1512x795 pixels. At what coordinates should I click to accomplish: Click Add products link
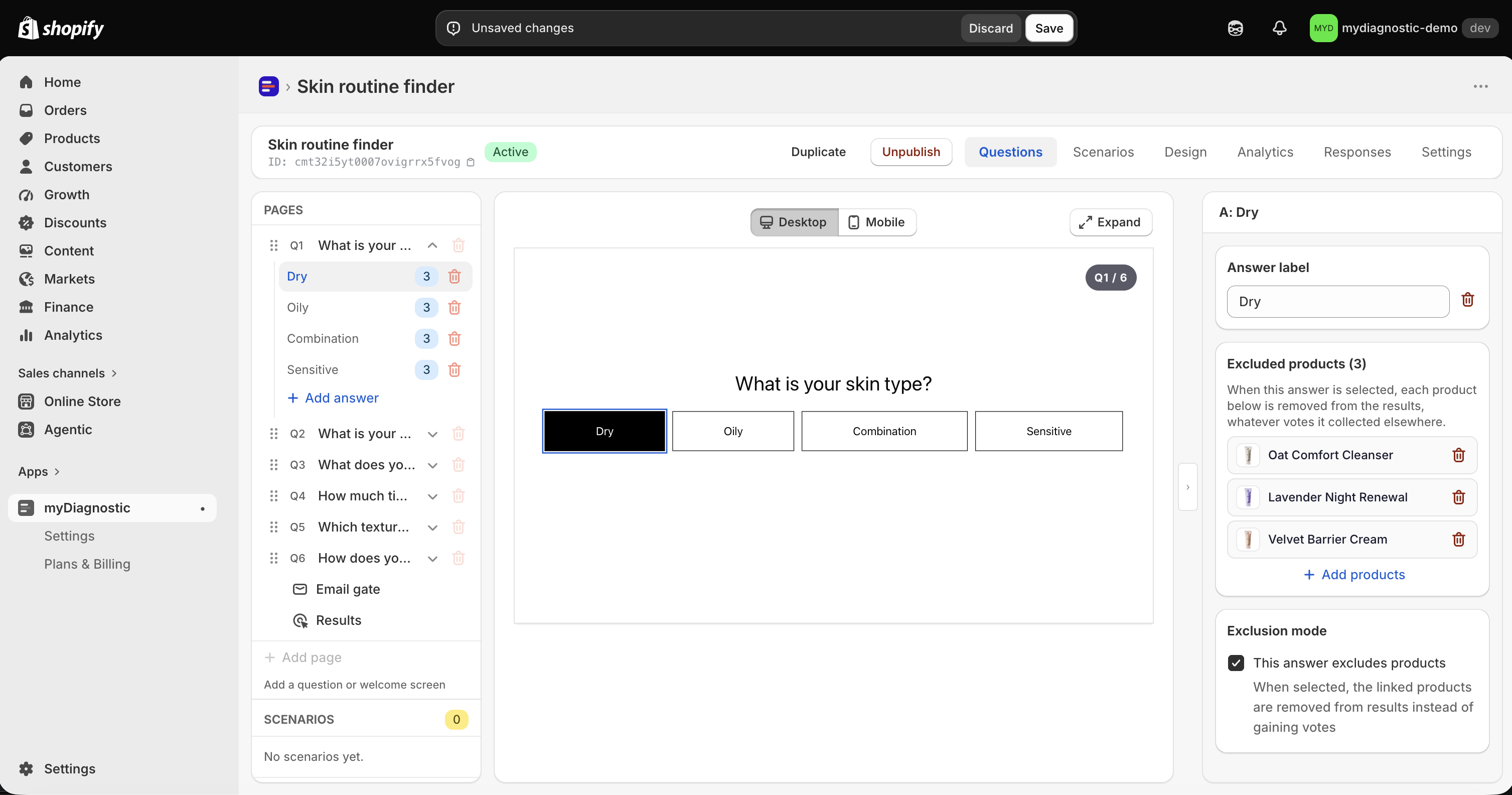click(x=1354, y=575)
